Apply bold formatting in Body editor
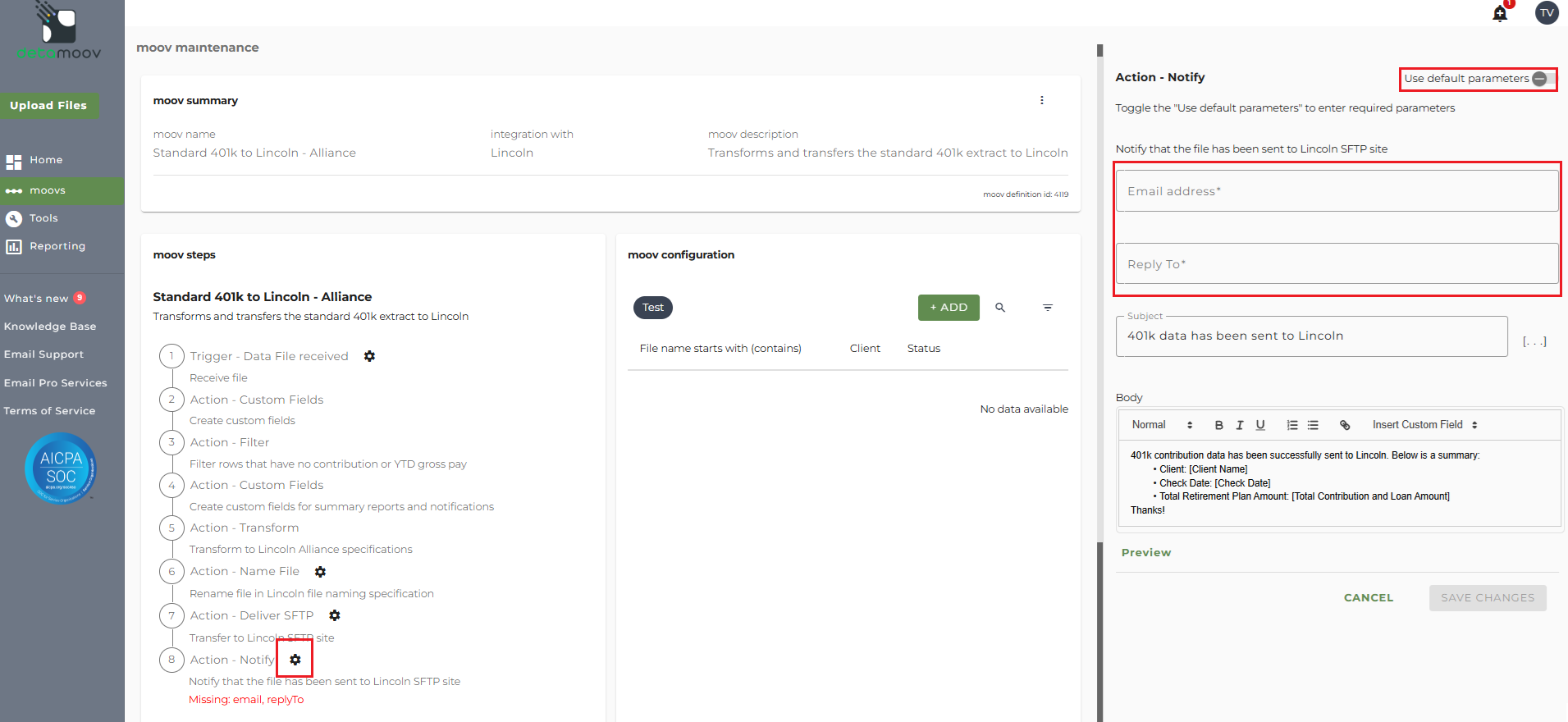The height and width of the screenshot is (722, 1568). 1219,425
